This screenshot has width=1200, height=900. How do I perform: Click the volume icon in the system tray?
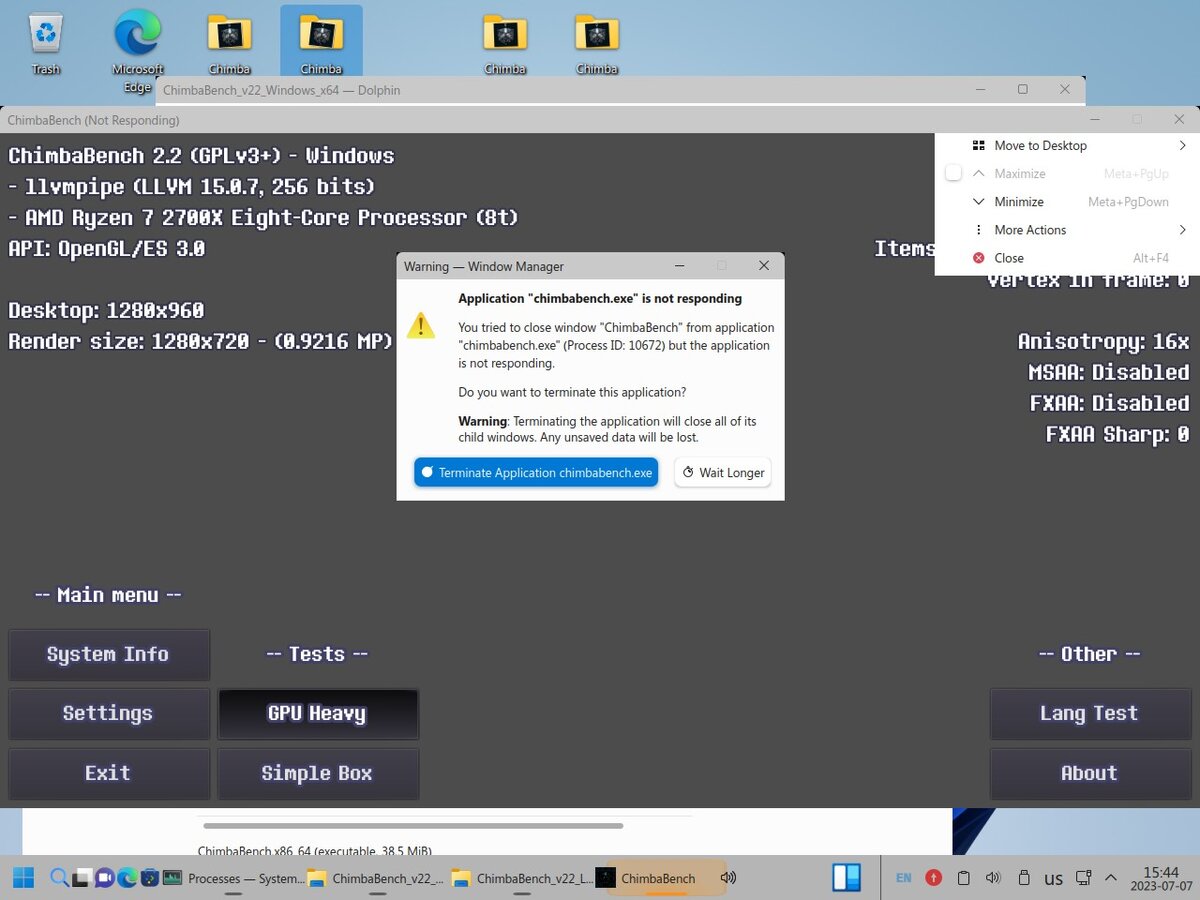tap(993, 877)
